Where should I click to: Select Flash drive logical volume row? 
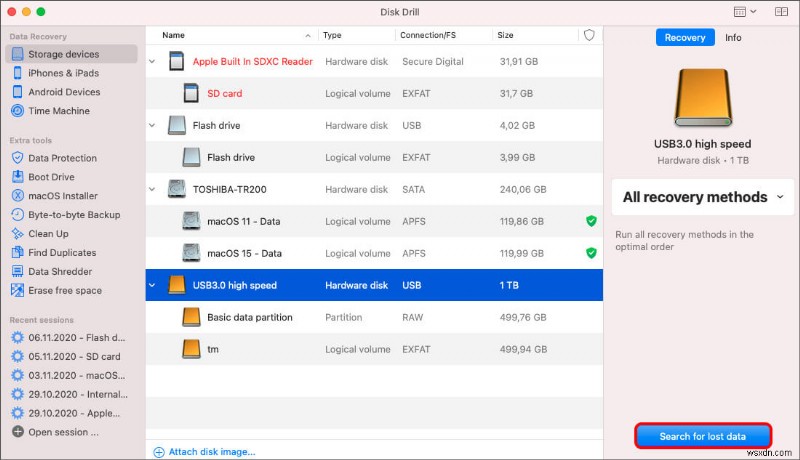pyautogui.click(x=374, y=158)
